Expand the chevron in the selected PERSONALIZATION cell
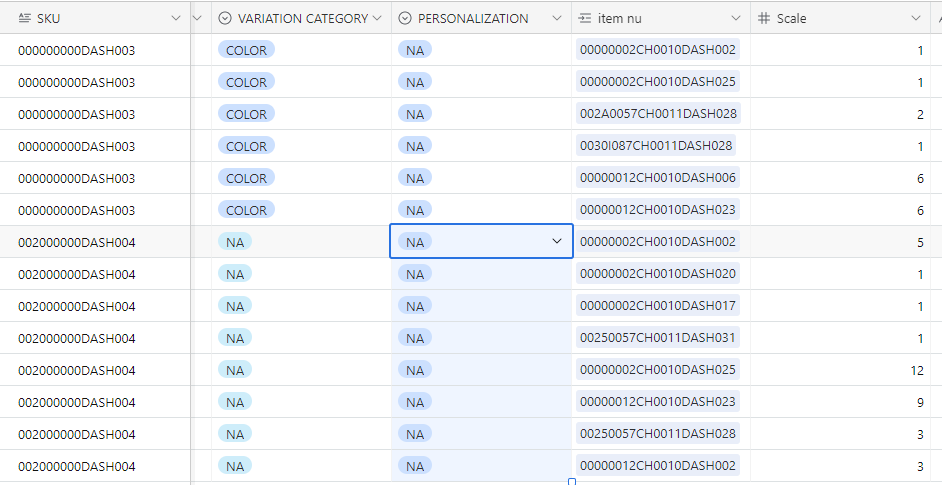 pyautogui.click(x=557, y=242)
